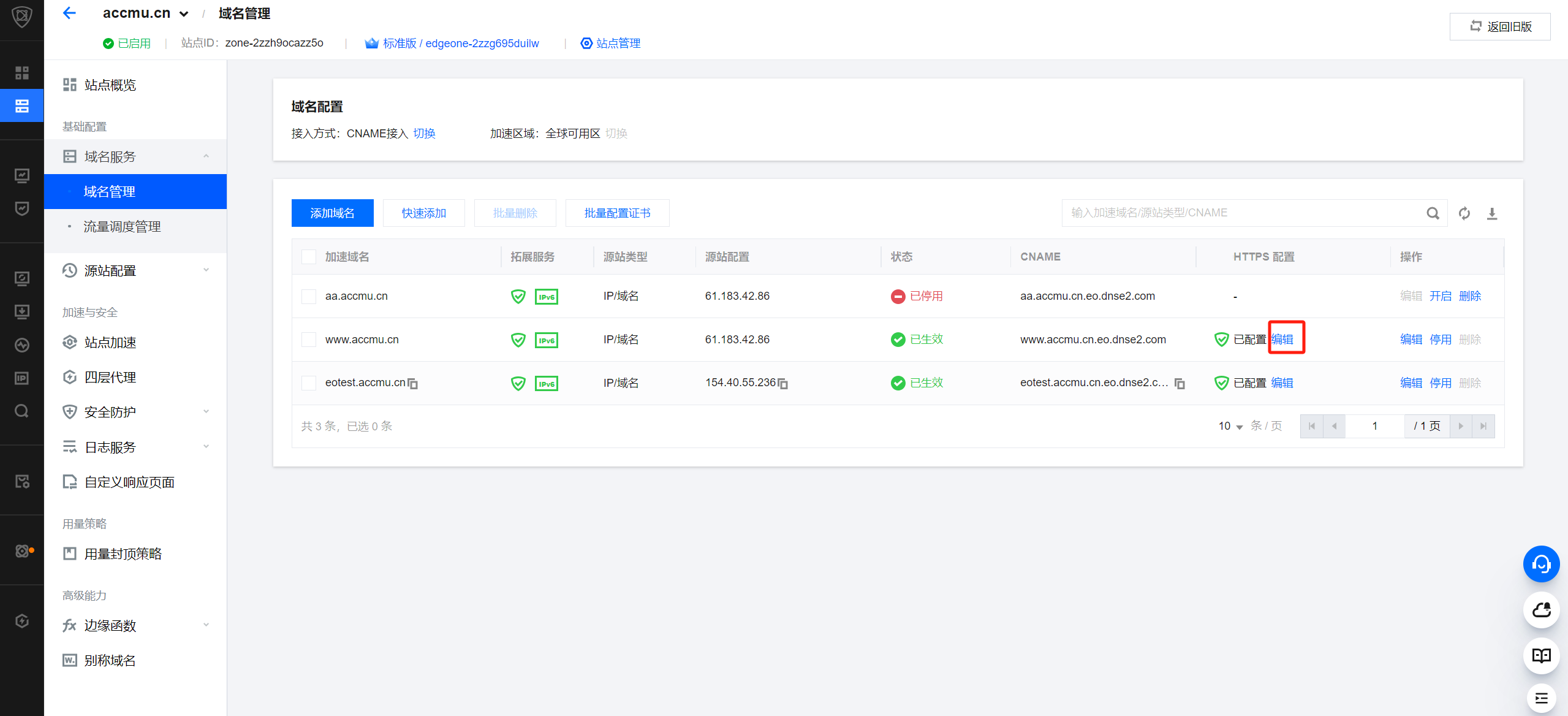
Task: Select the highlighted site list icon in the dark sidebar
Action: pos(22,105)
